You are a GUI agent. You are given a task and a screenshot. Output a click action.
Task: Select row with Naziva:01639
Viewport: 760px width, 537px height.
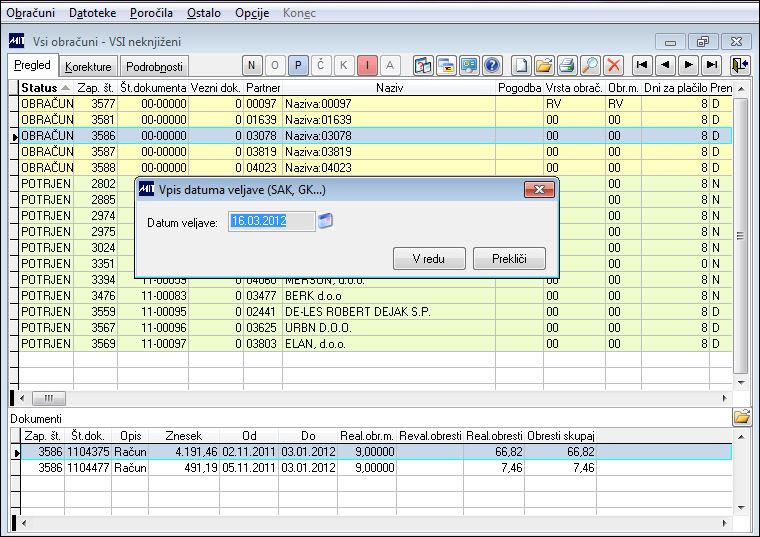pos(376,120)
